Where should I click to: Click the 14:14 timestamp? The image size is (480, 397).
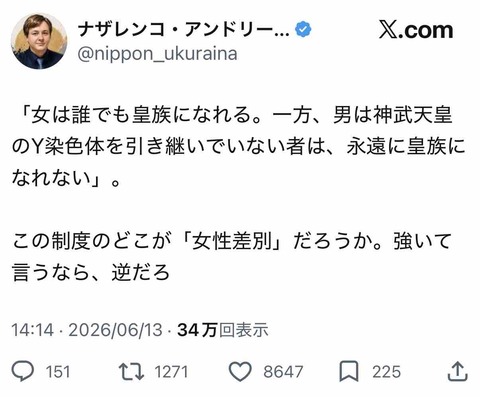pos(32,330)
